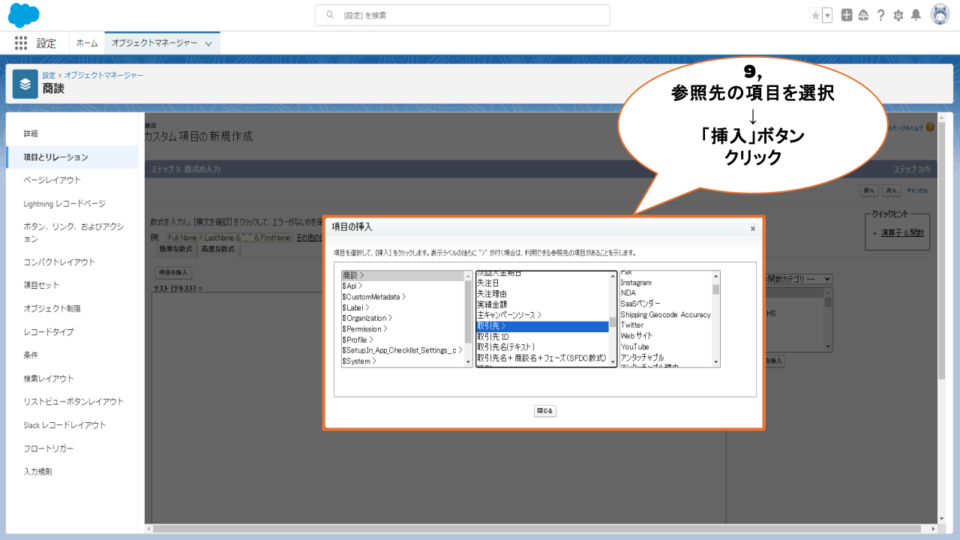The width and height of the screenshot is (960, 540).
Task: Open the setup gear icon
Action: [898, 15]
